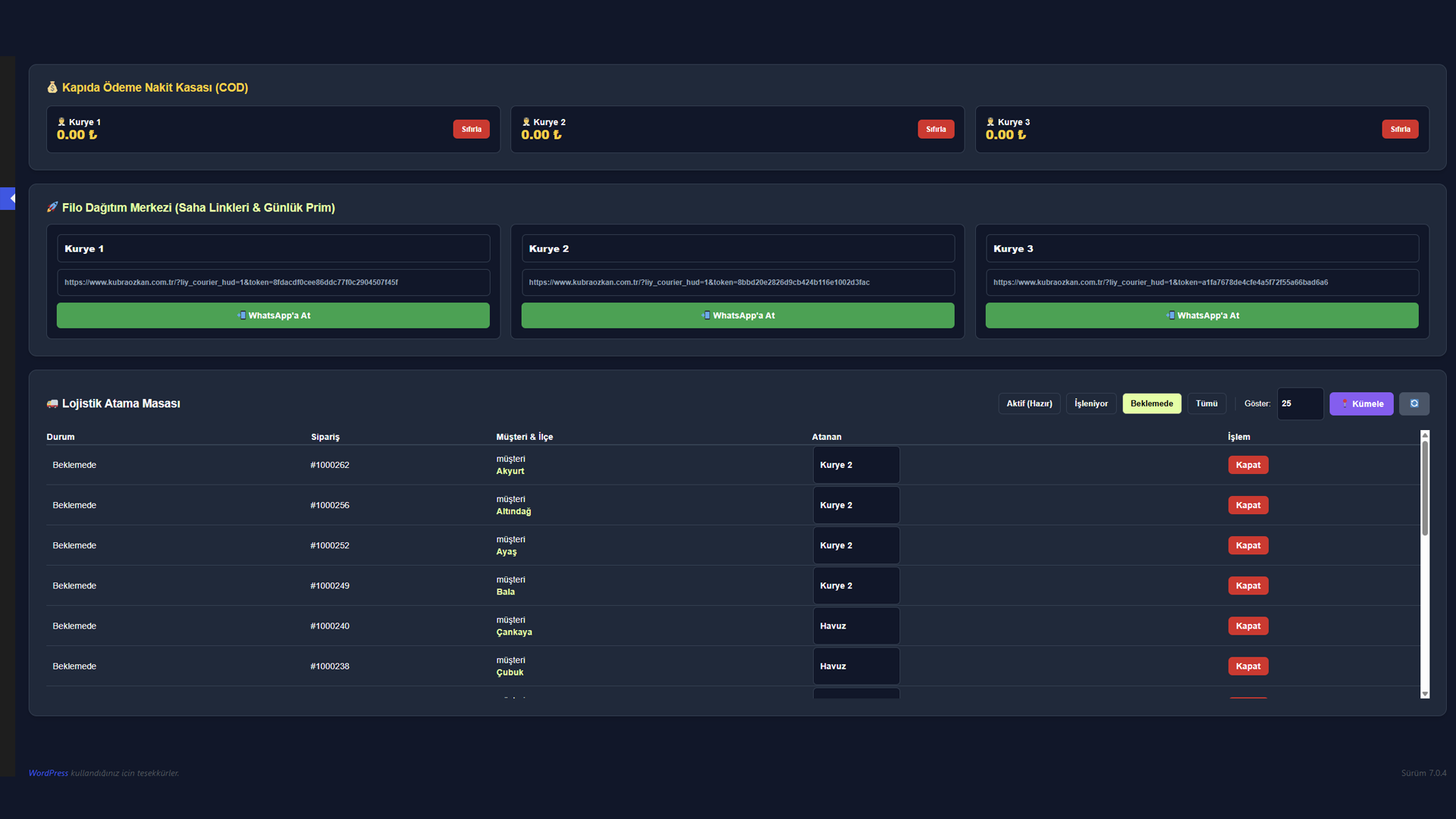Select the Tümü filter tab
The image size is (1456, 819).
point(1207,403)
